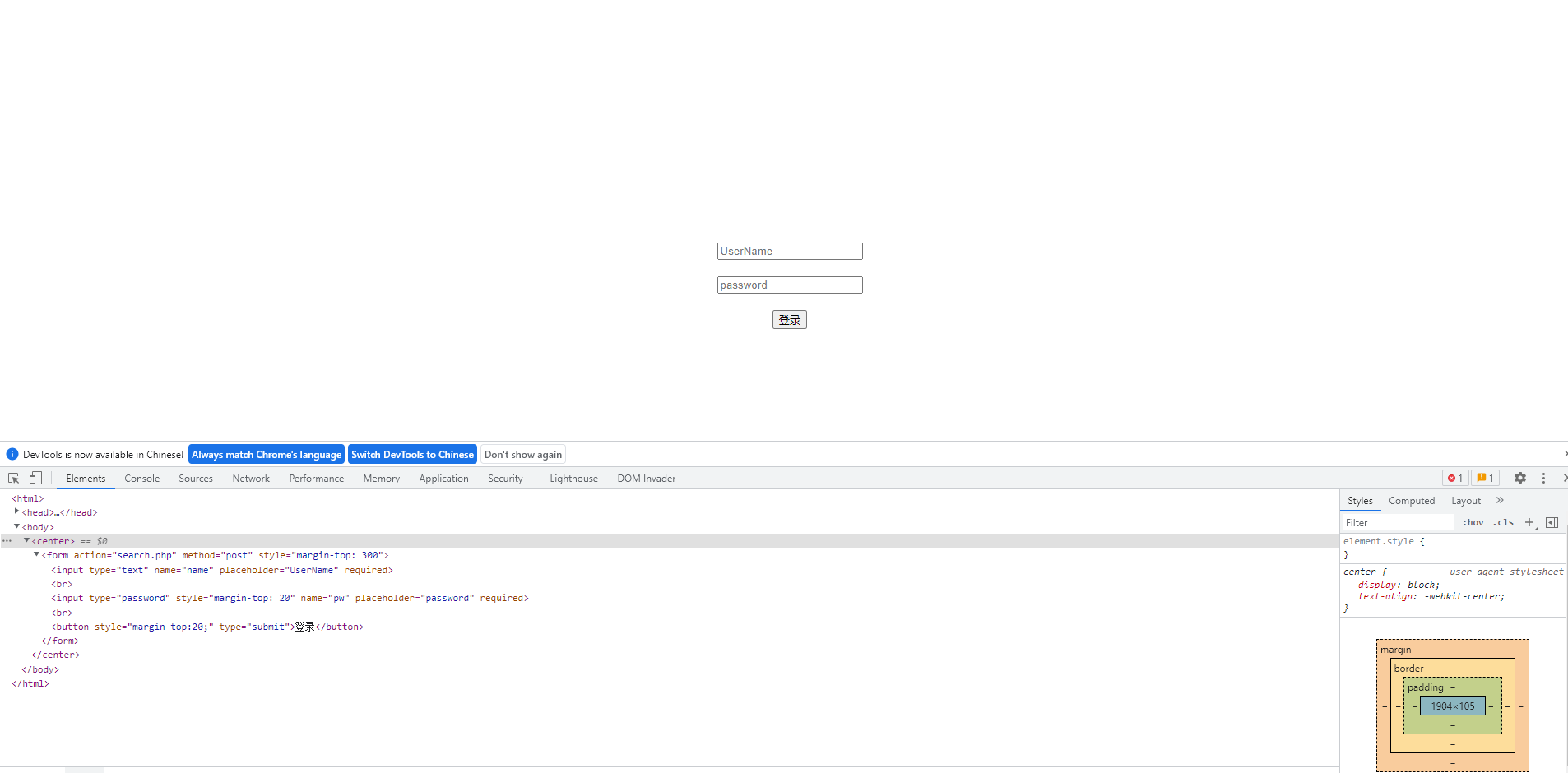
Task: Focus the password input field
Action: pyautogui.click(x=790, y=285)
